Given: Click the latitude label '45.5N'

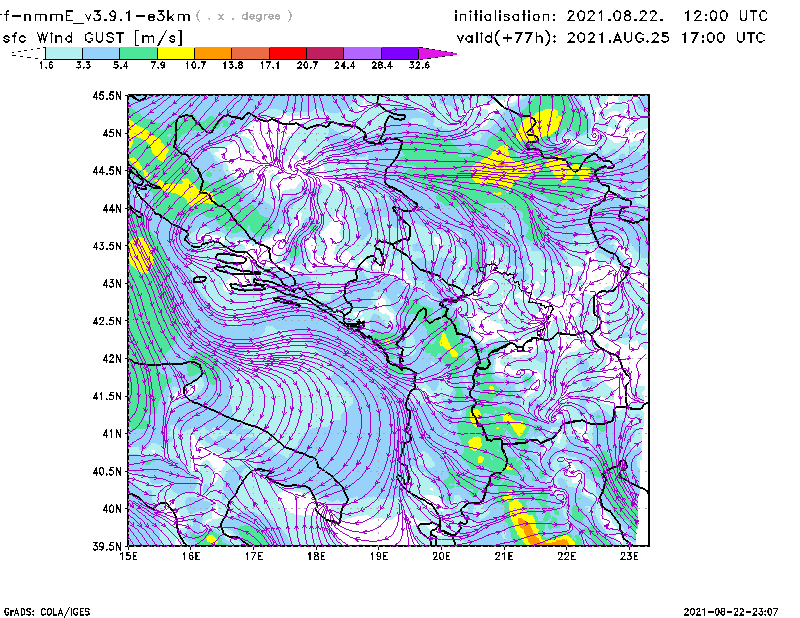Looking at the screenshot, I should tap(107, 95).
